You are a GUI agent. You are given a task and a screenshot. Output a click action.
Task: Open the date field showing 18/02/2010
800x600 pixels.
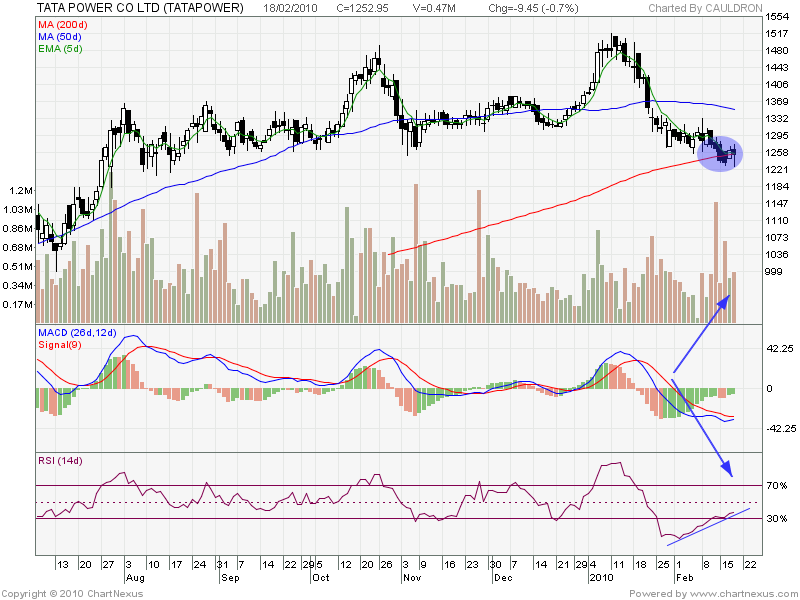[290, 8]
